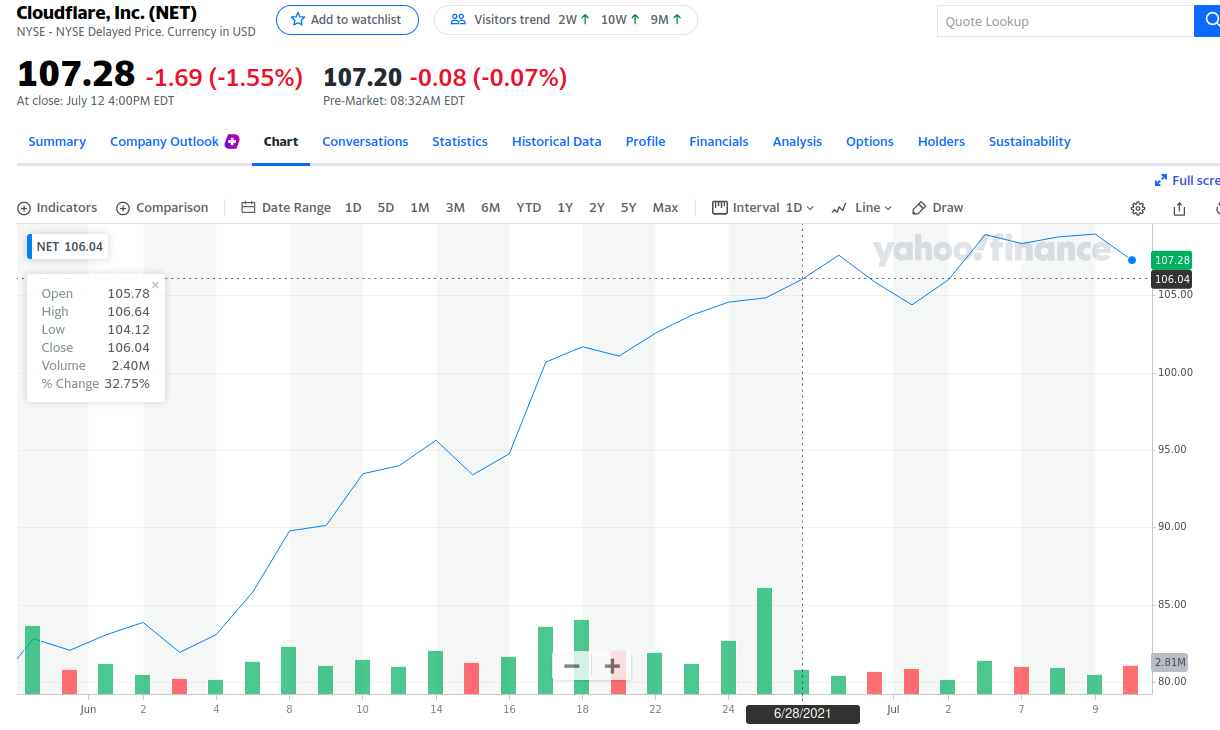Open the Analysis tab

coord(797,142)
